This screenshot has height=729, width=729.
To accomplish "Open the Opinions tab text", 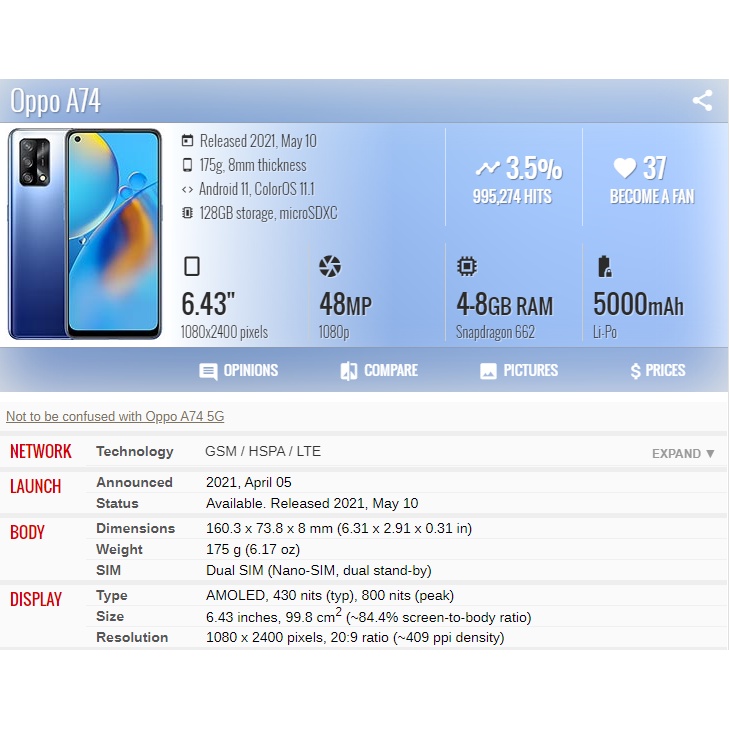I will coord(251,370).
